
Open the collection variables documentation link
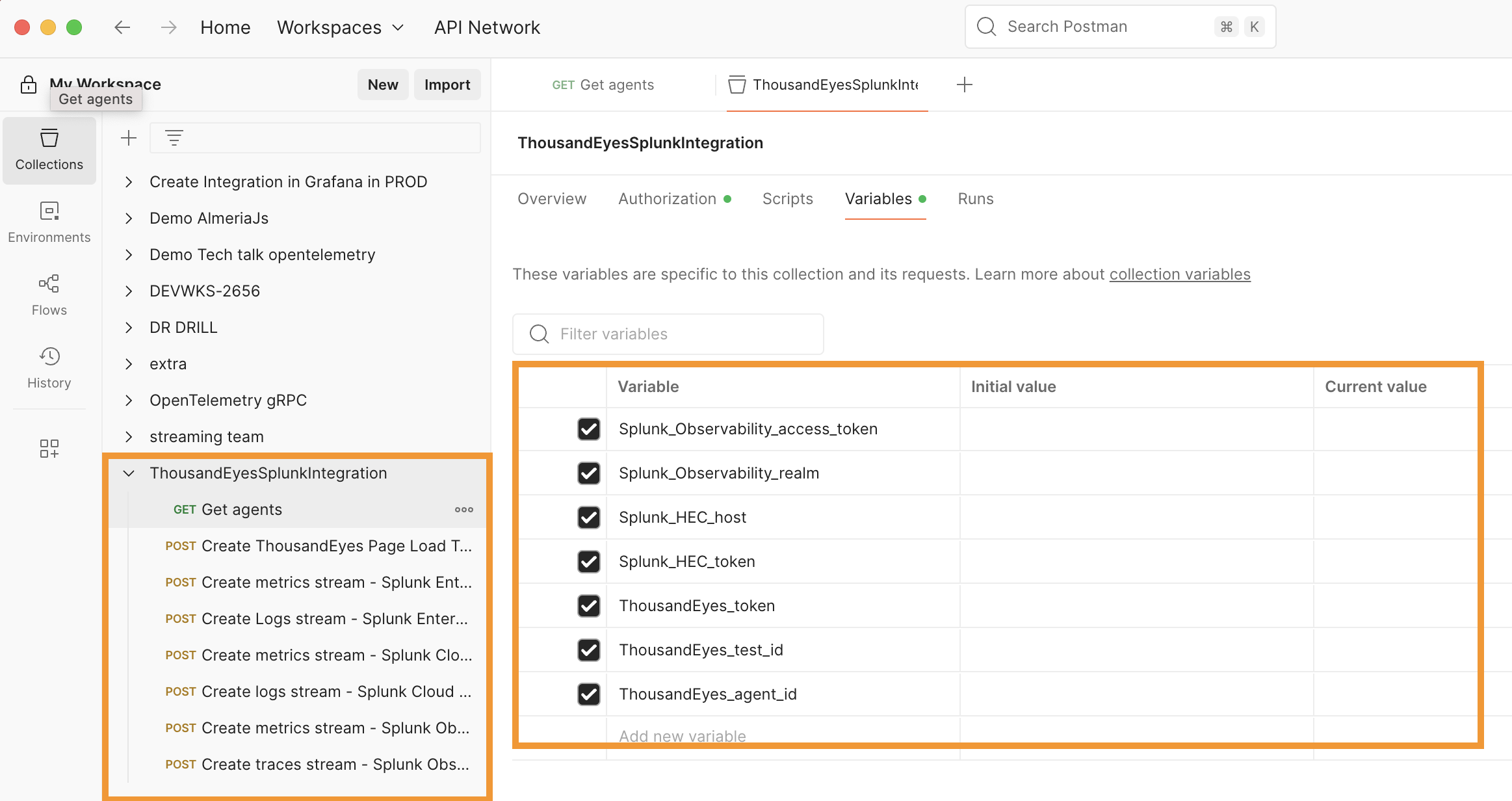coord(1180,274)
